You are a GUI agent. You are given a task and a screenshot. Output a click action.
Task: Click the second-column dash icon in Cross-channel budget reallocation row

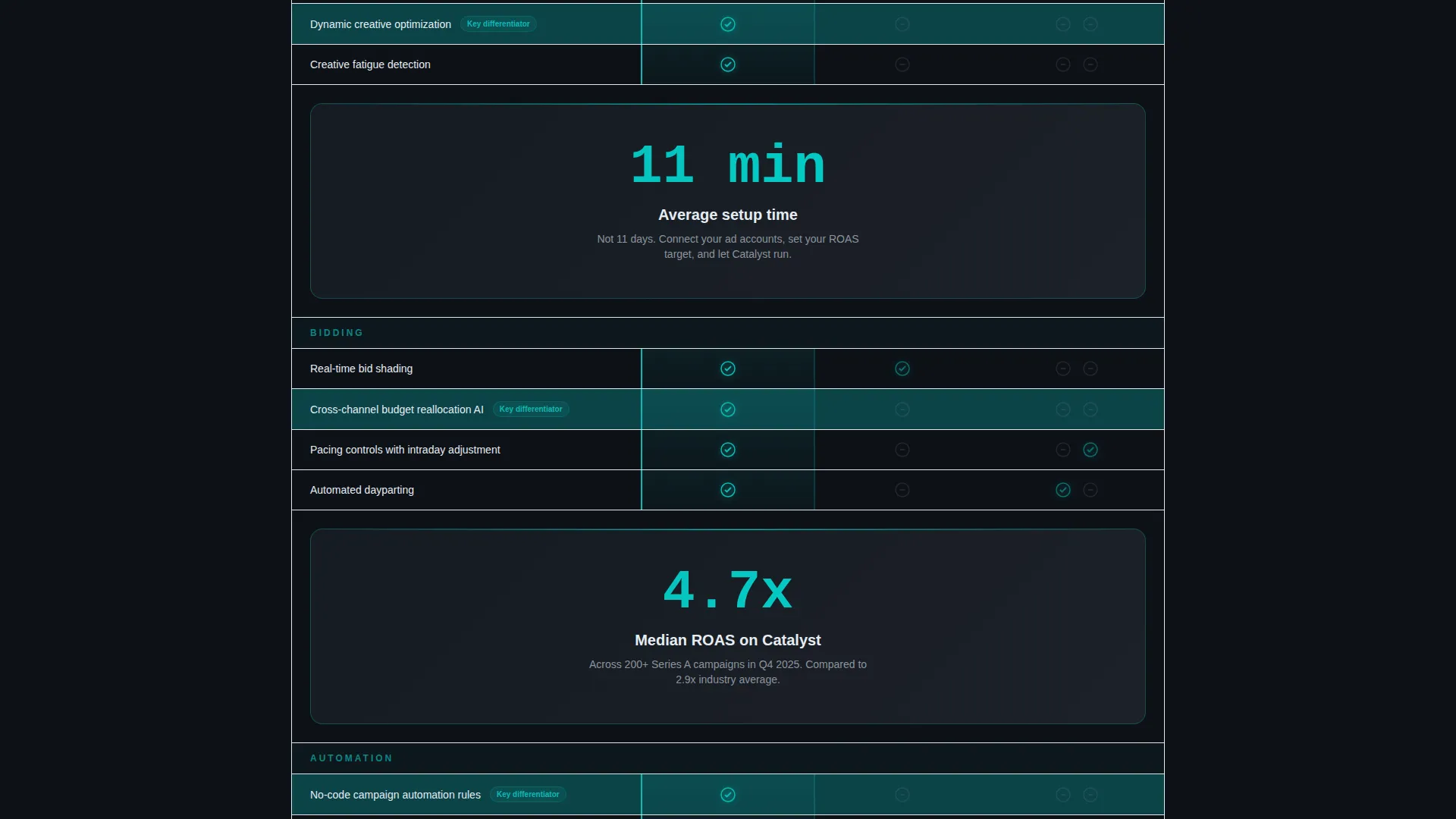(x=902, y=409)
